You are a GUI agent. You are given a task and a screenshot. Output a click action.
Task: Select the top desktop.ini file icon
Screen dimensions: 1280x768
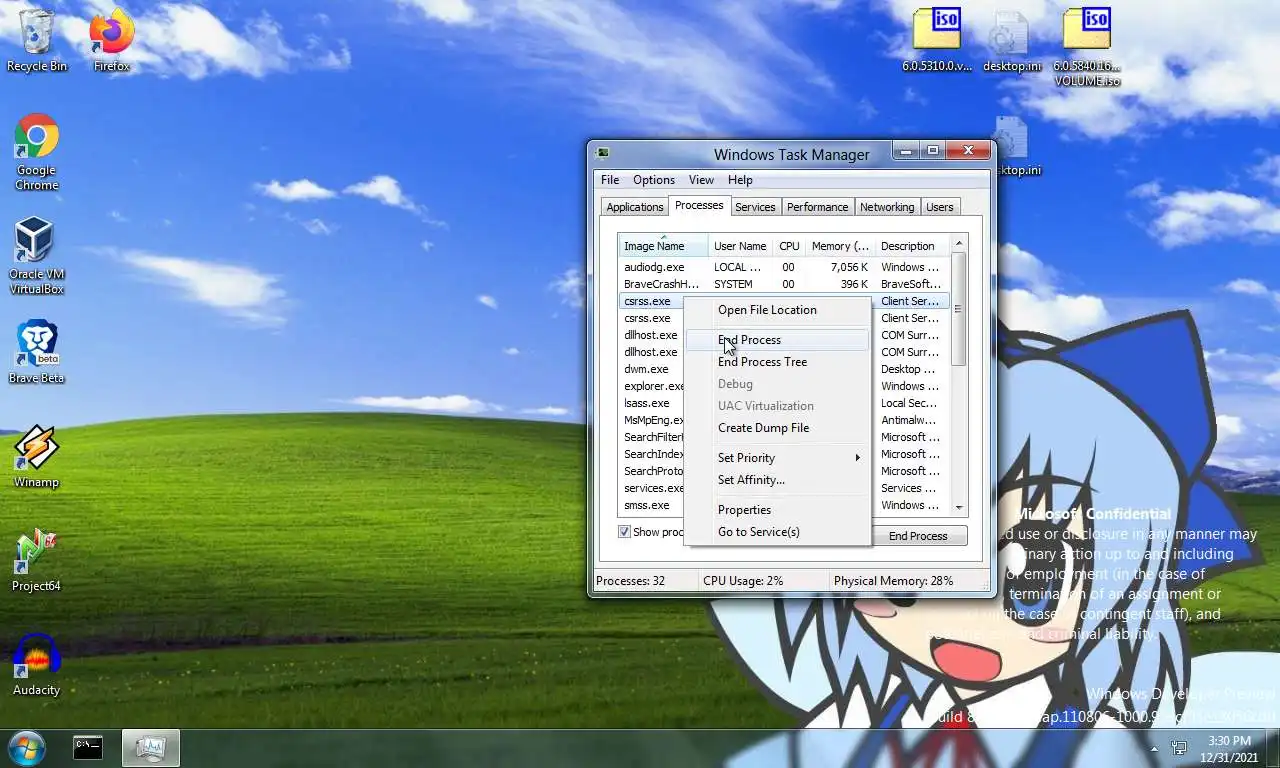pyautogui.click(x=1011, y=41)
